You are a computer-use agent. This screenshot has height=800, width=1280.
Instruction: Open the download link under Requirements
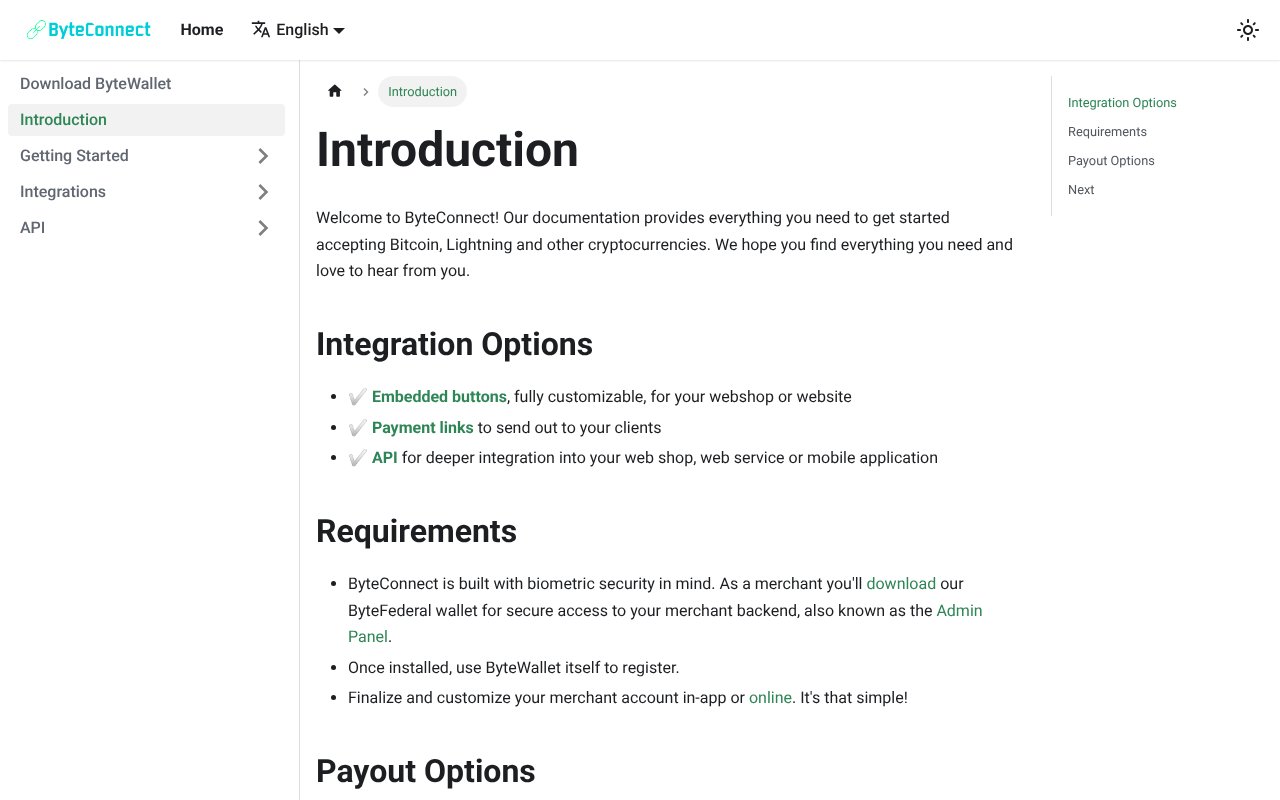(900, 583)
